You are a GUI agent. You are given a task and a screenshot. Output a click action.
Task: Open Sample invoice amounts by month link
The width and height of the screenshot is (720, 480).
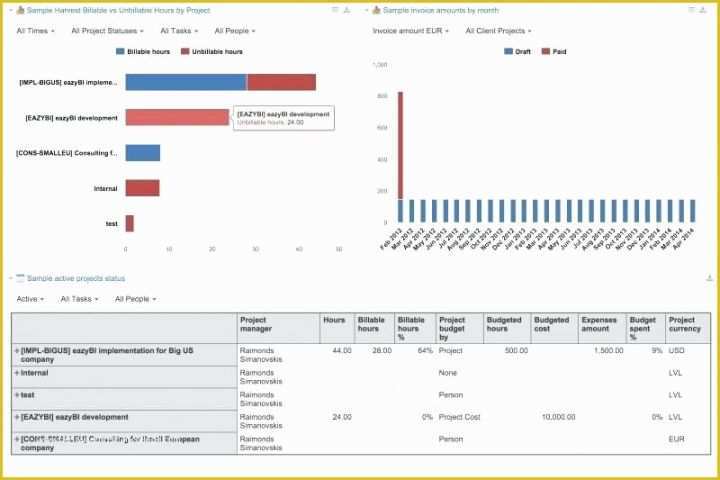click(435, 10)
